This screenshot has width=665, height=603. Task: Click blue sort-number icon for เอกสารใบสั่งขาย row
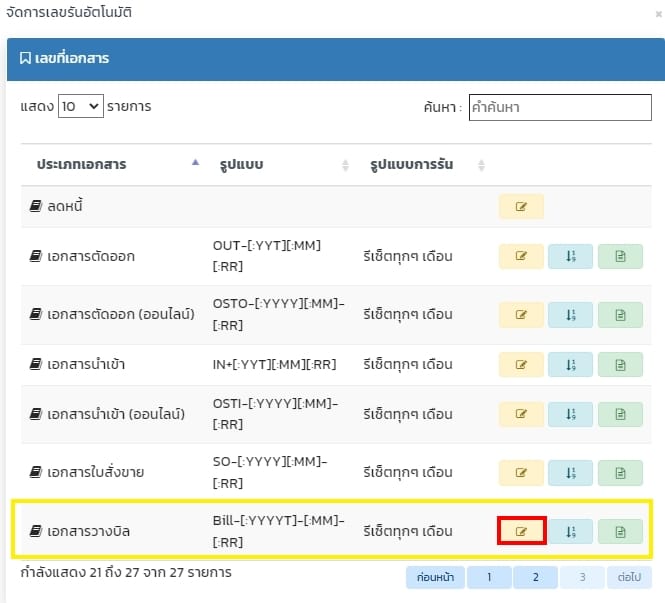(570, 472)
